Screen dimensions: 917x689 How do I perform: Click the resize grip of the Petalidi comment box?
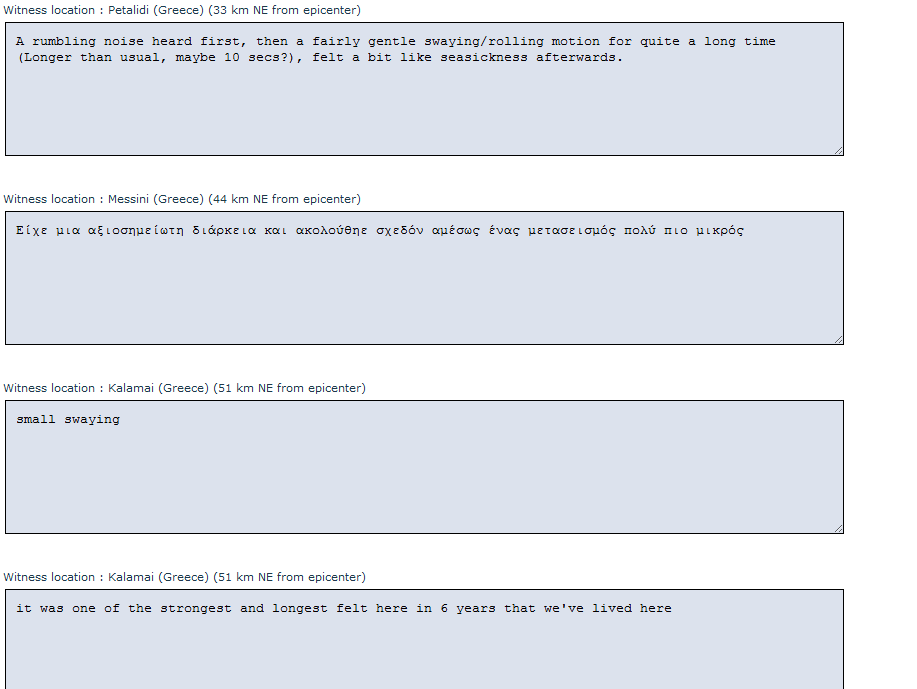click(839, 150)
